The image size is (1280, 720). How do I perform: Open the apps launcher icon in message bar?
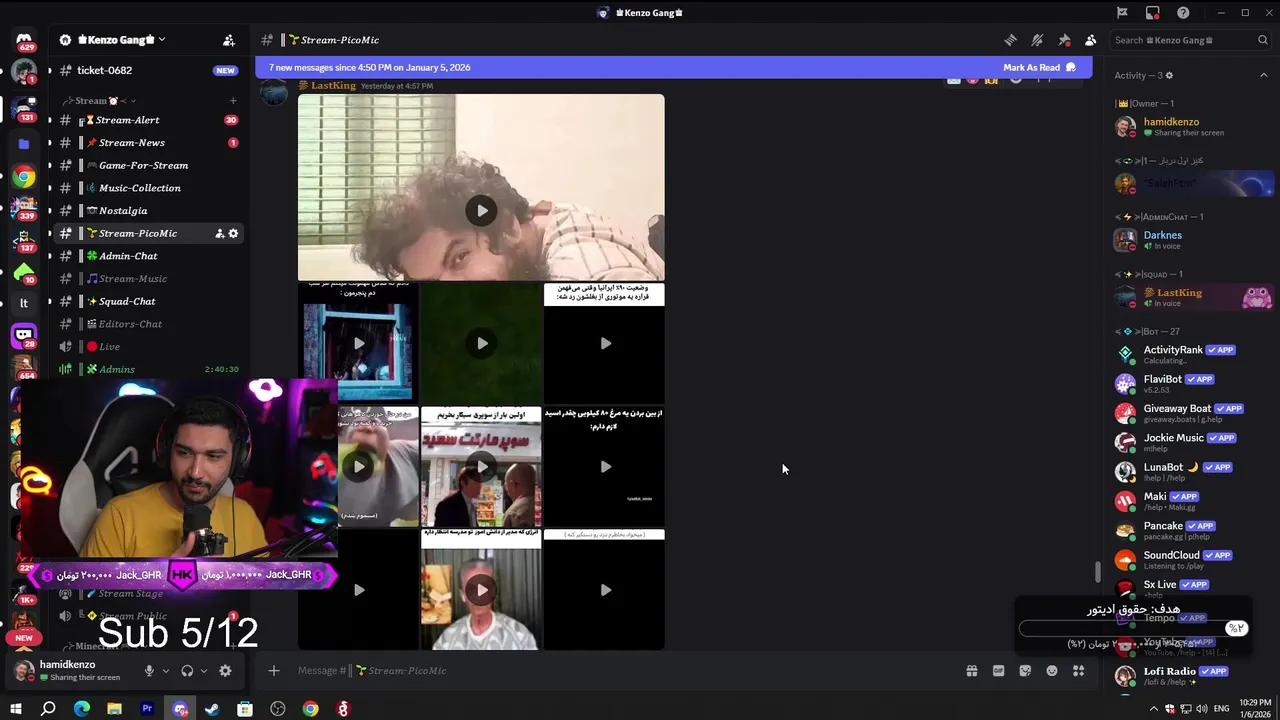(x=1078, y=671)
